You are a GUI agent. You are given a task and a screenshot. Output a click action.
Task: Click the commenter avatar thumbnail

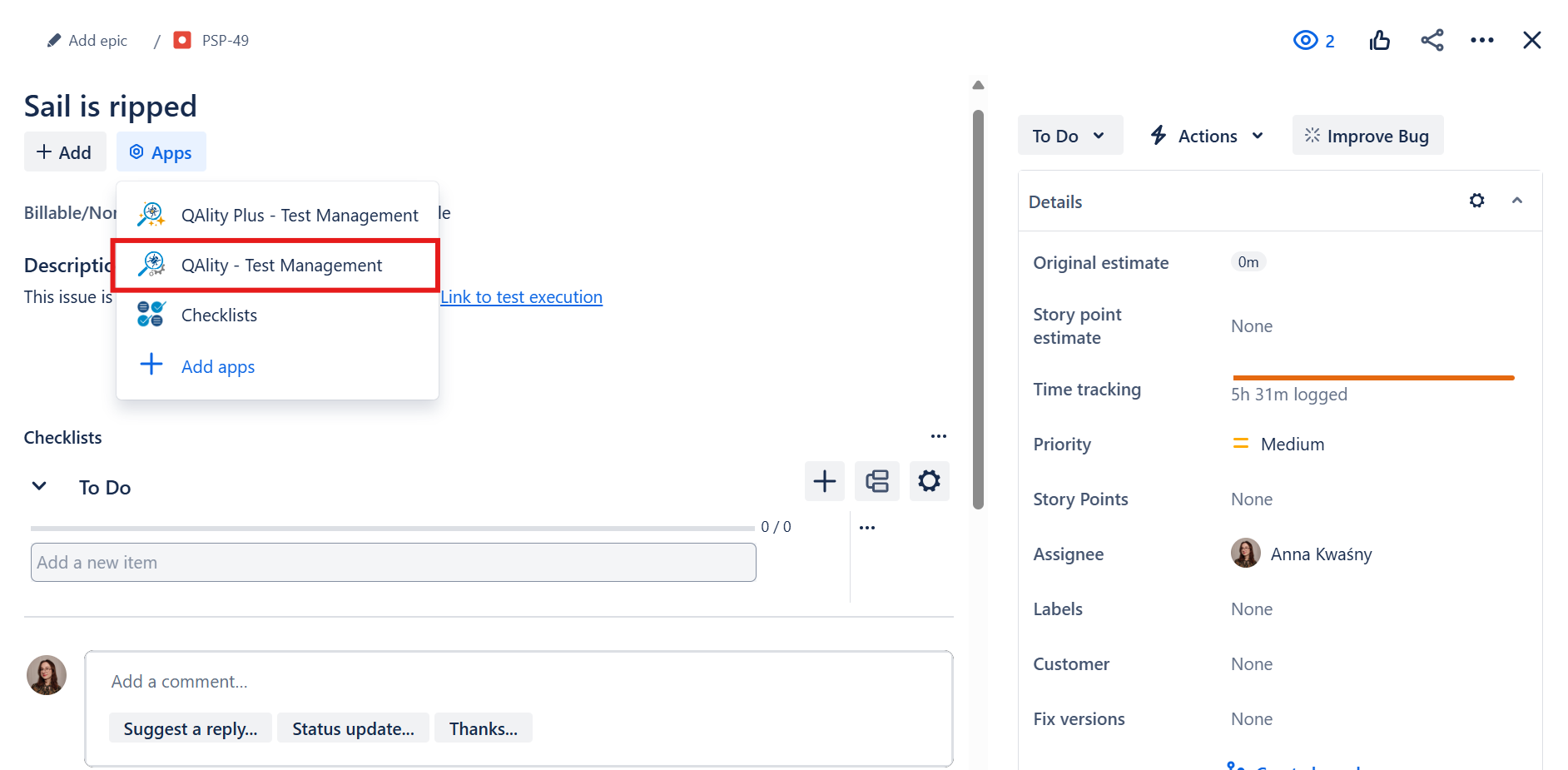47,675
